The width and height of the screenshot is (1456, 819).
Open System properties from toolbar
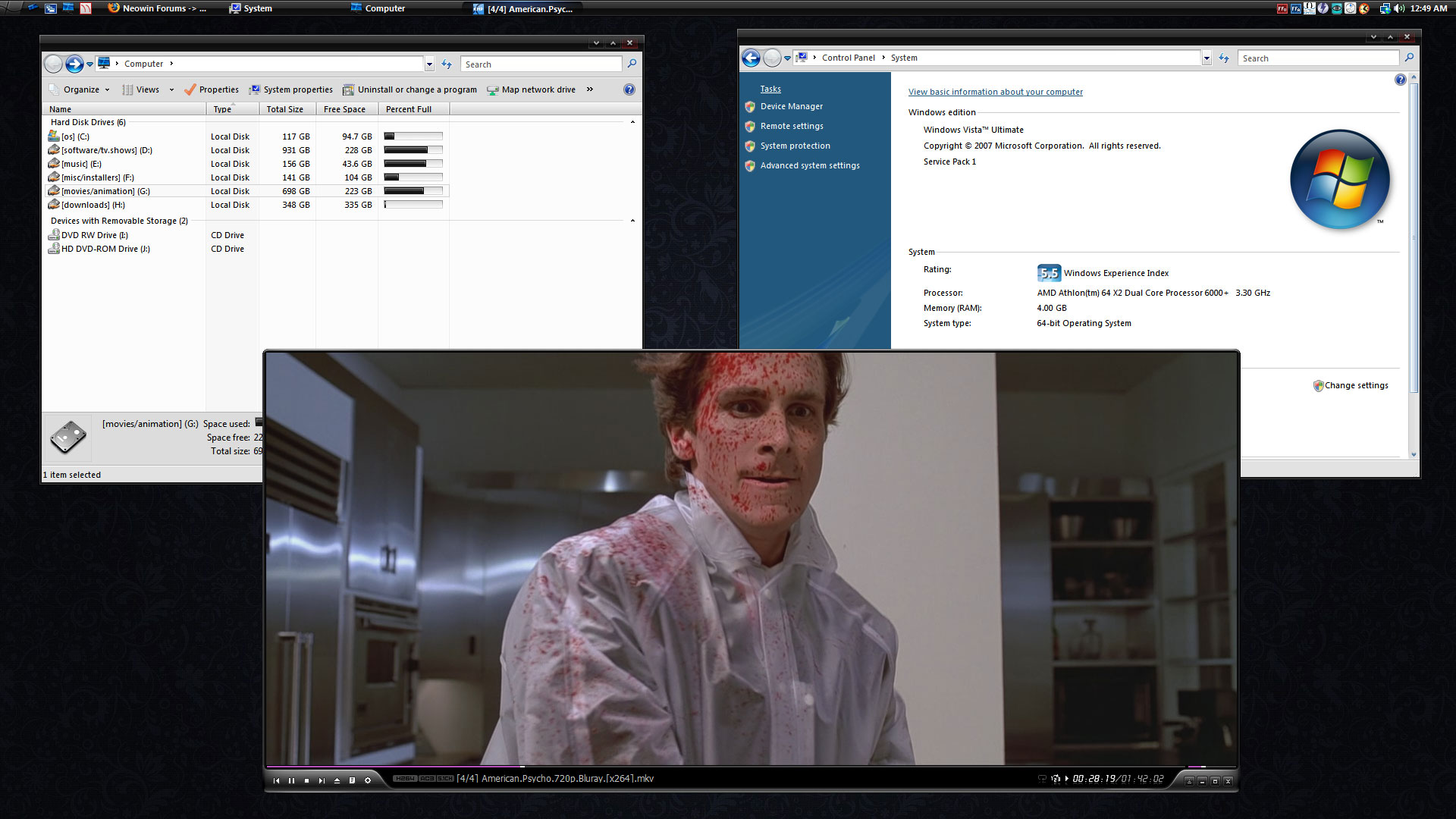tap(291, 89)
